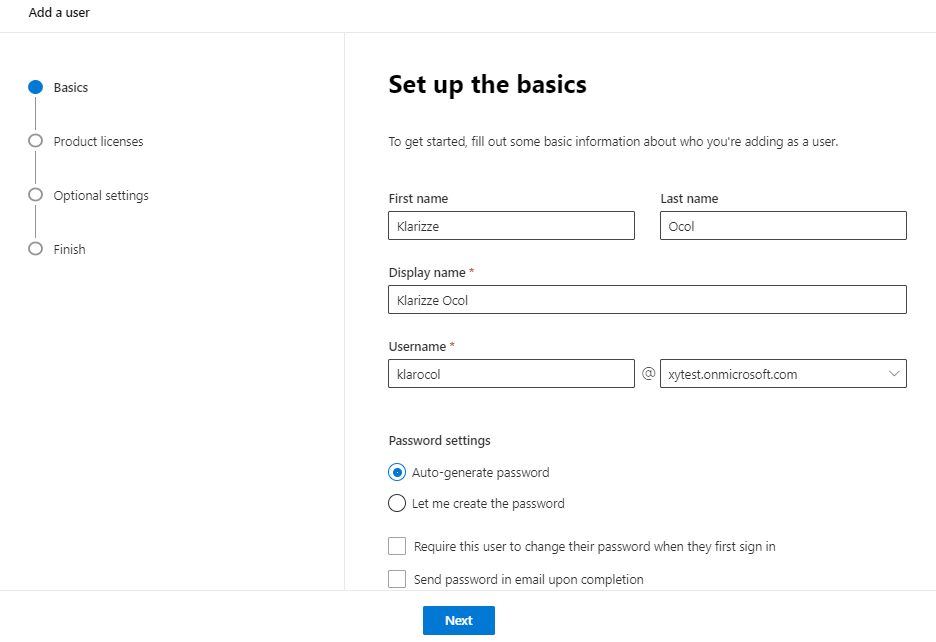The width and height of the screenshot is (936, 642).
Task: Check Send password in email upon completion
Action: (397, 579)
